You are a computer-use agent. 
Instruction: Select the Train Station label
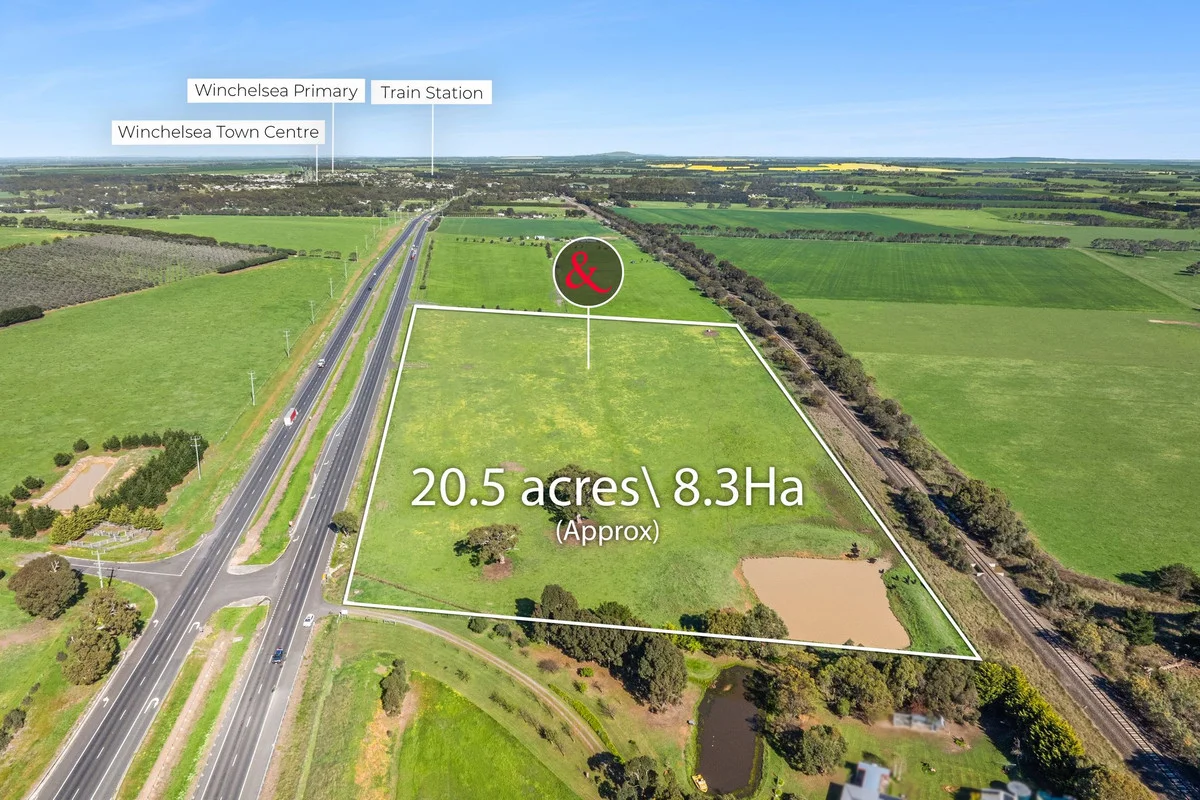(x=432, y=92)
